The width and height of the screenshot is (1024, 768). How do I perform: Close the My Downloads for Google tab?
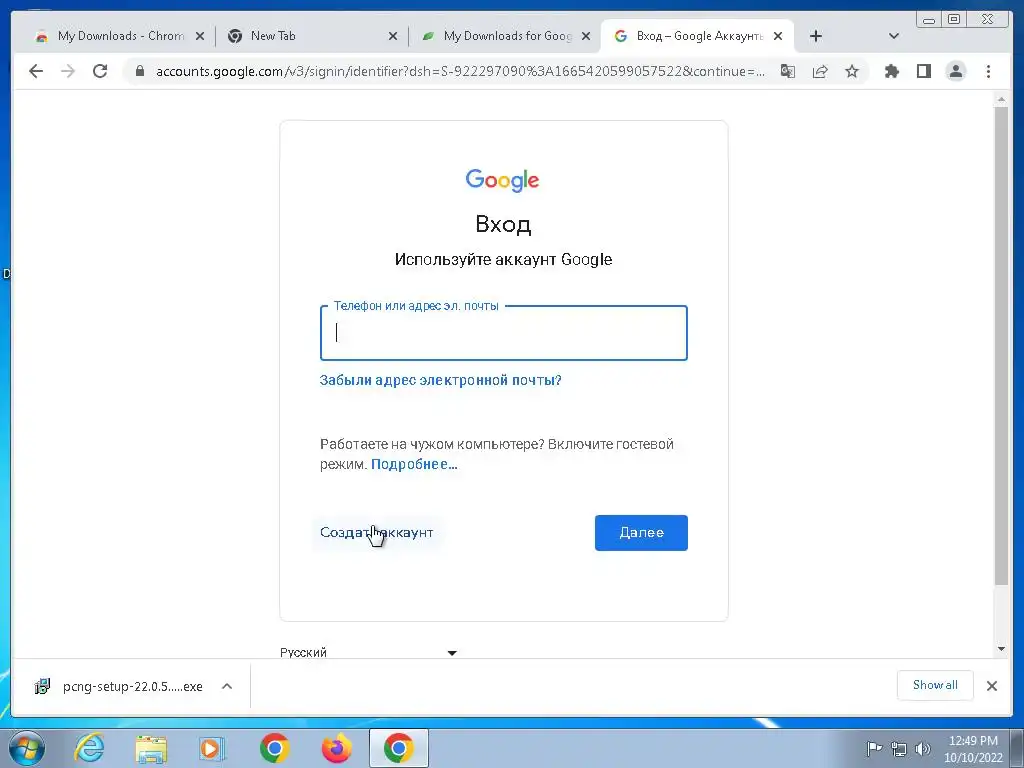point(586,36)
